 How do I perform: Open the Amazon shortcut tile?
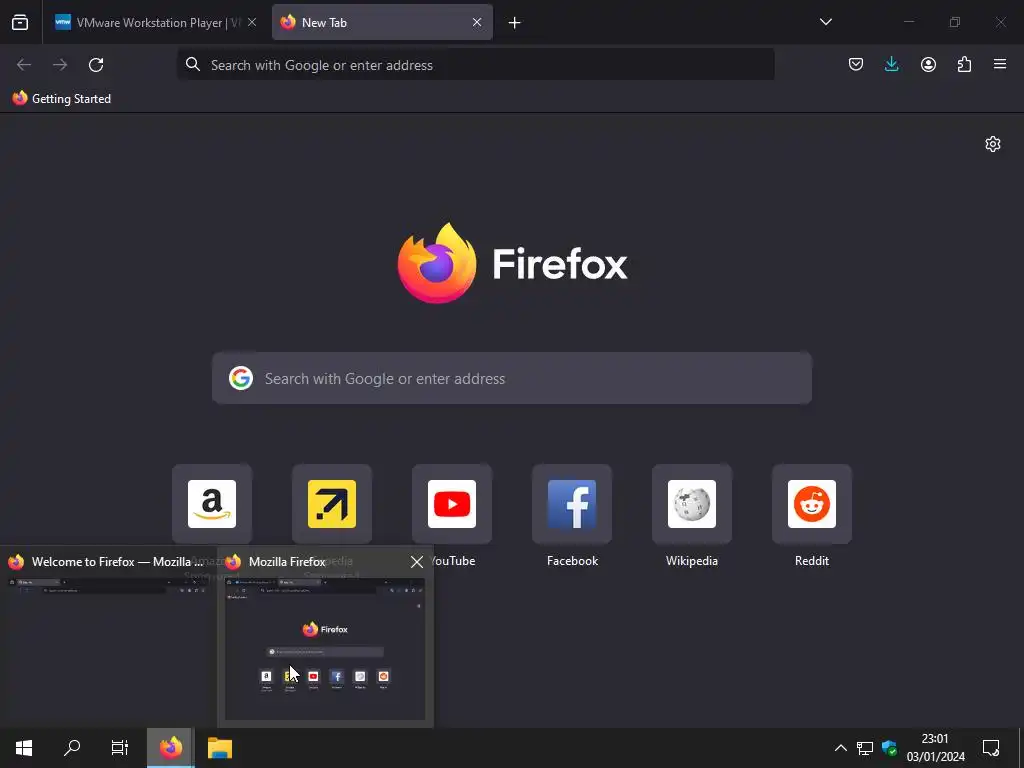tap(212, 504)
